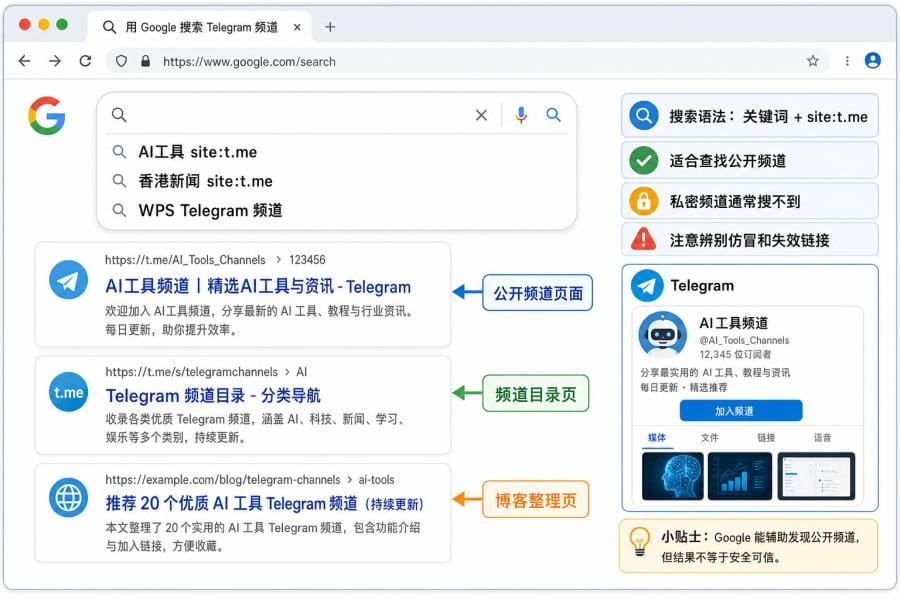Click the green checkmark icon beside 适合查找公开频道

(x=643, y=161)
